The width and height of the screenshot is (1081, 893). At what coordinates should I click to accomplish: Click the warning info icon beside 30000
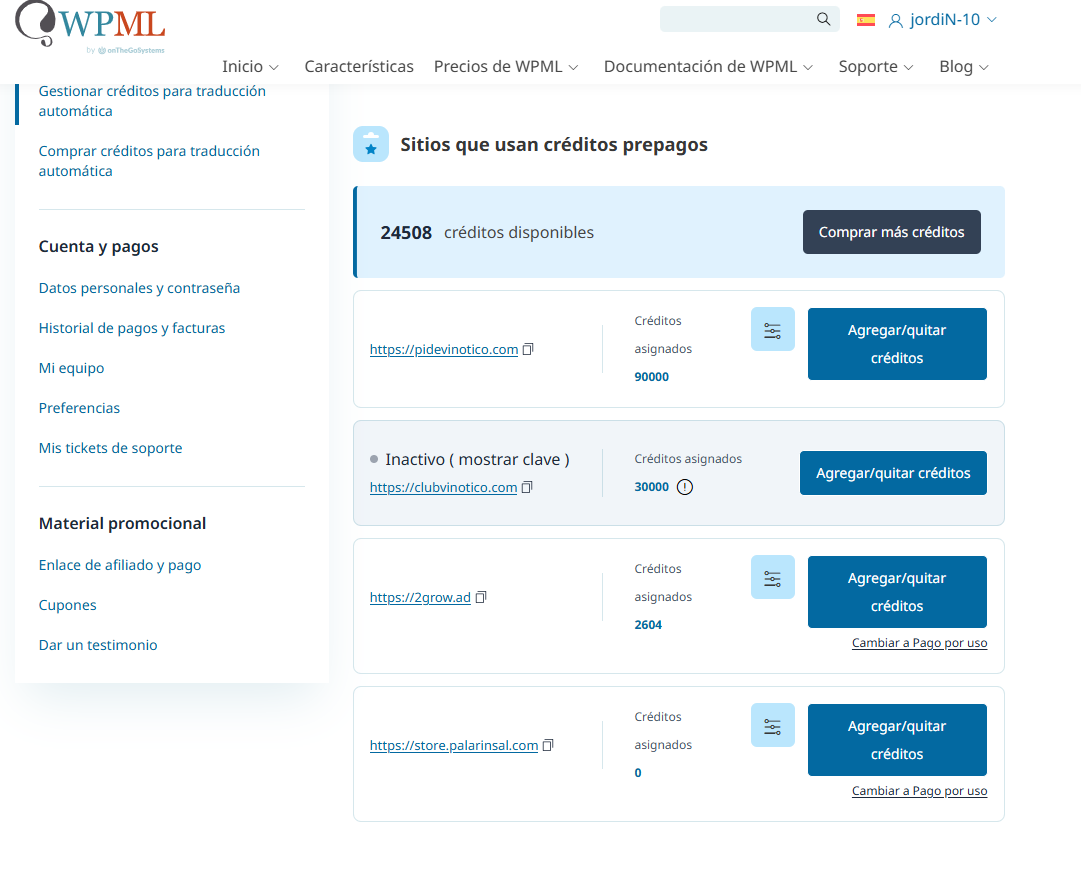click(685, 488)
